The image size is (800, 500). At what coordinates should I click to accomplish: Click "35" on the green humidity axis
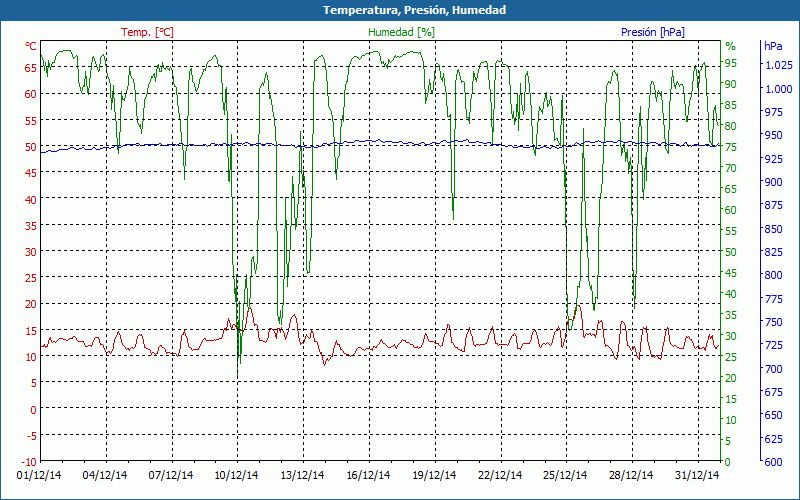point(731,315)
